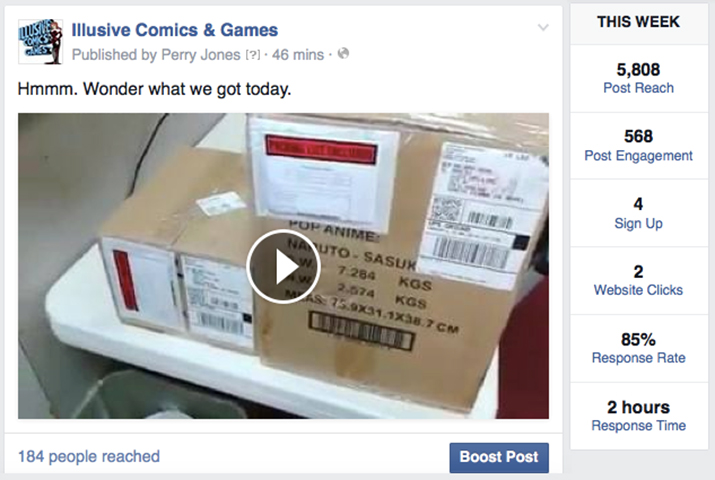Open Website Clicks metric
Viewport: 715px width, 480px height.
coord(638,290)
